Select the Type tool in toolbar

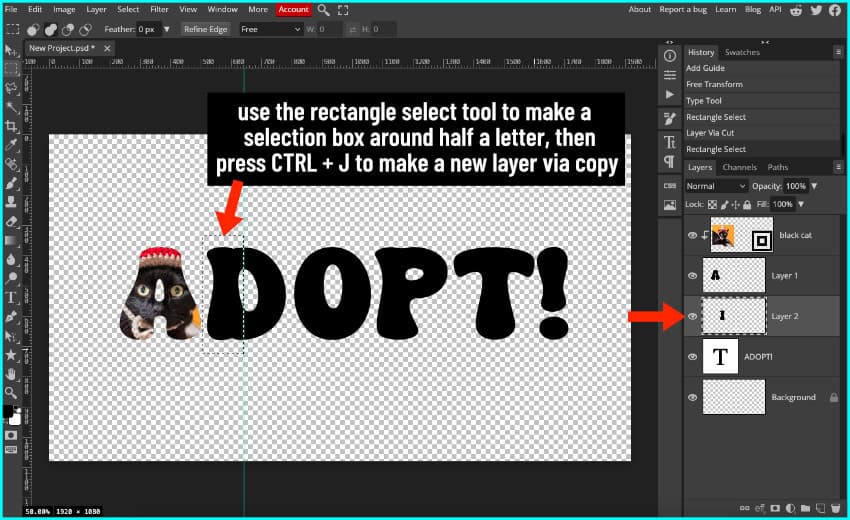pos(11,297)
